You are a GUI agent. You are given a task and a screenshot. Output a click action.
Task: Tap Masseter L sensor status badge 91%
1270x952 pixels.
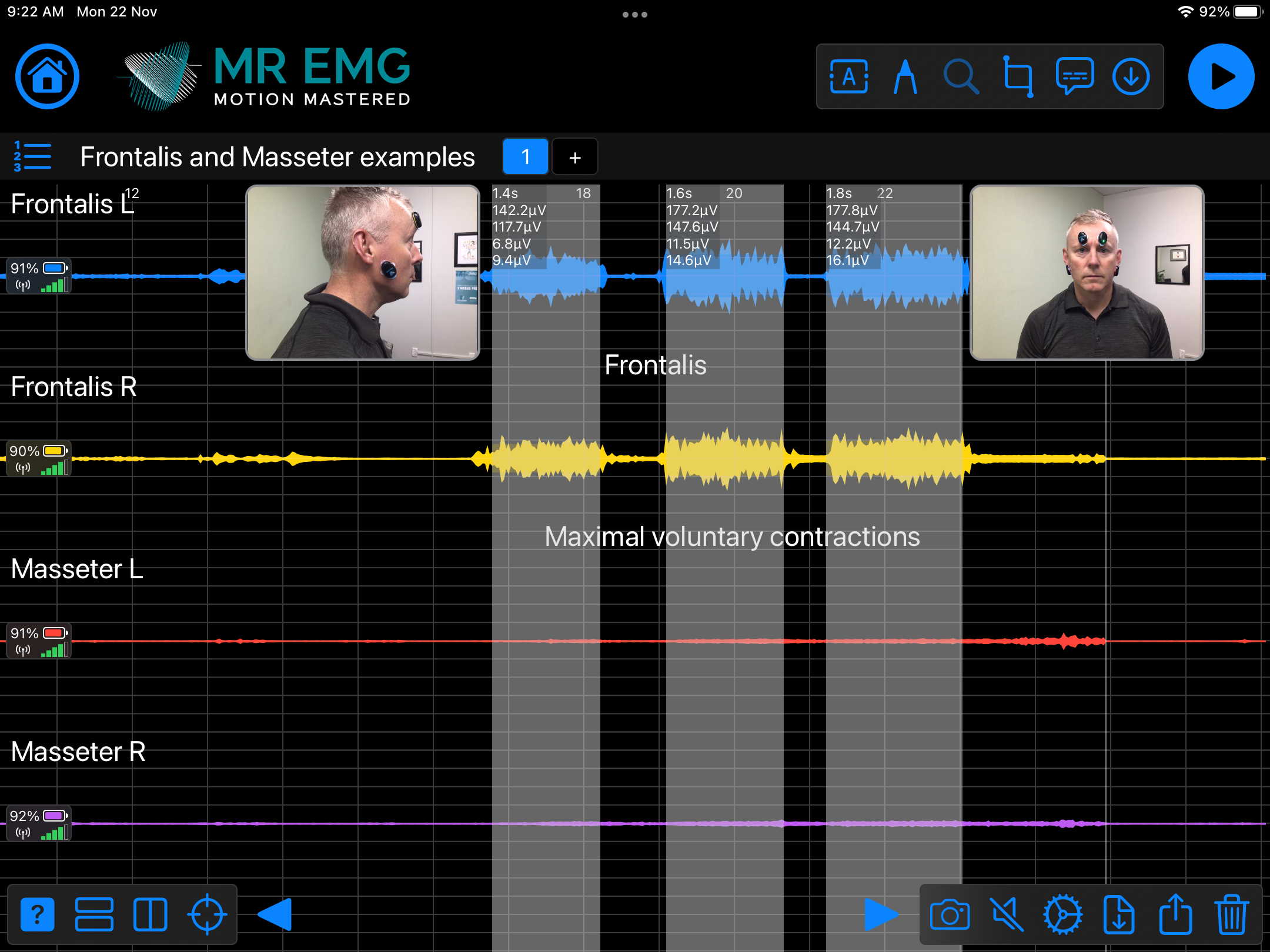point(39,641)
